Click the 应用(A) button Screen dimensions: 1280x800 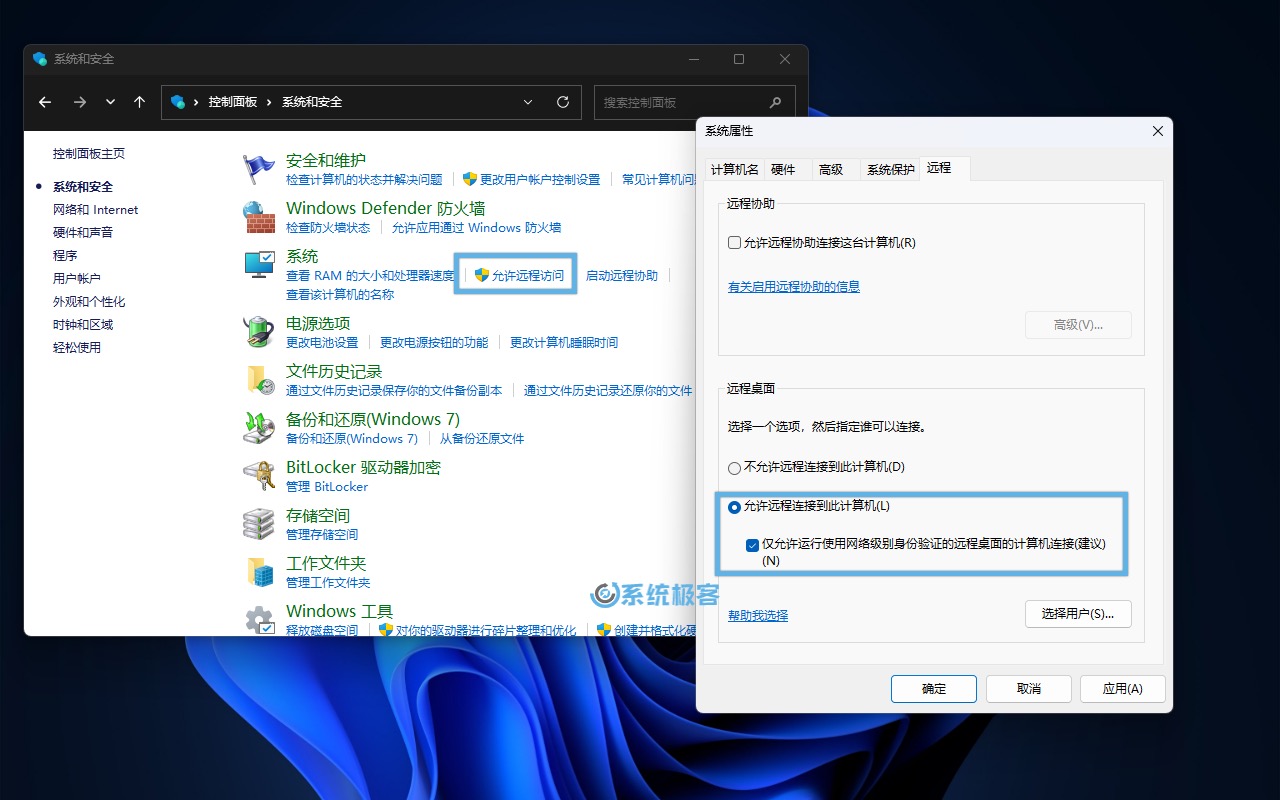(x=1123, y=689)
